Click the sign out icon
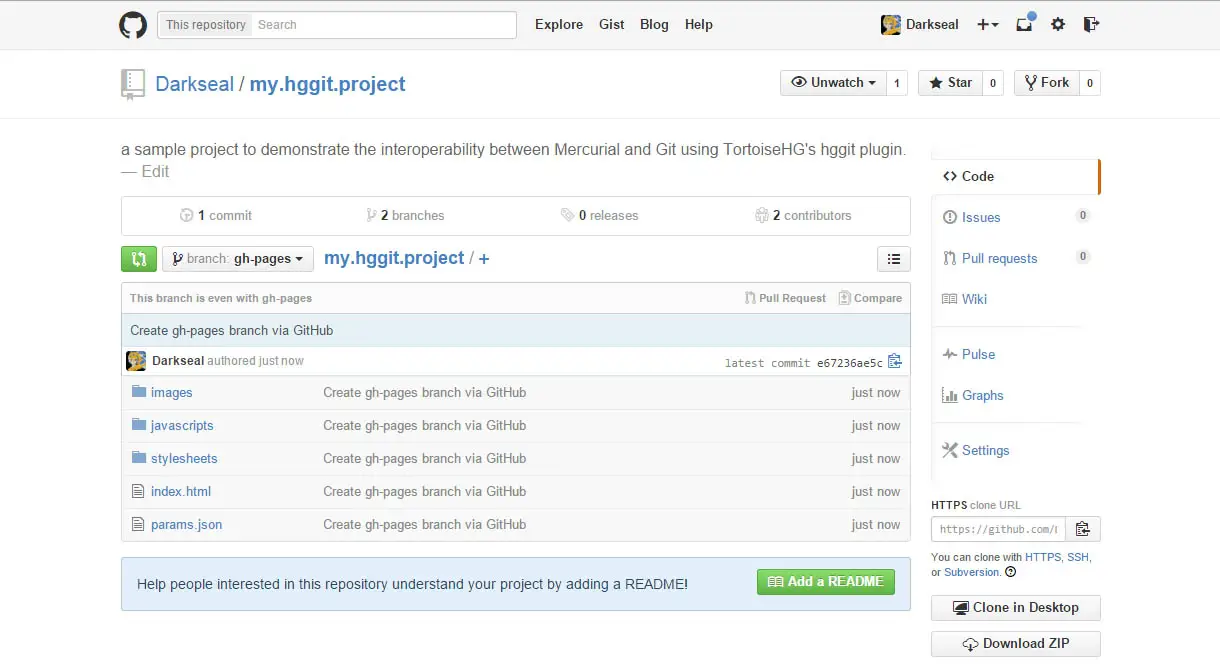 (x=1091, y=24)
